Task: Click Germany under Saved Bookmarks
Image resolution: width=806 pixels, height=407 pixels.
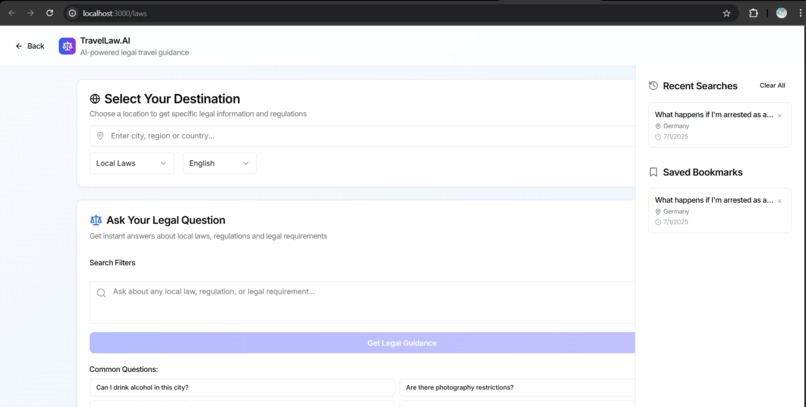Action: coord(676,211)
